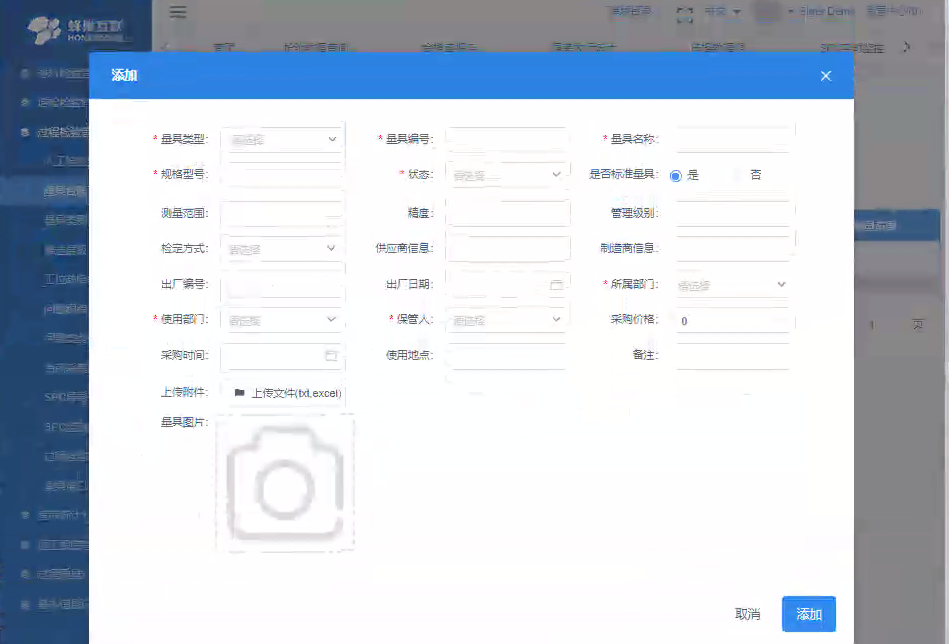Toggle the hamburger menu icon in header

[x=178, y=12]
